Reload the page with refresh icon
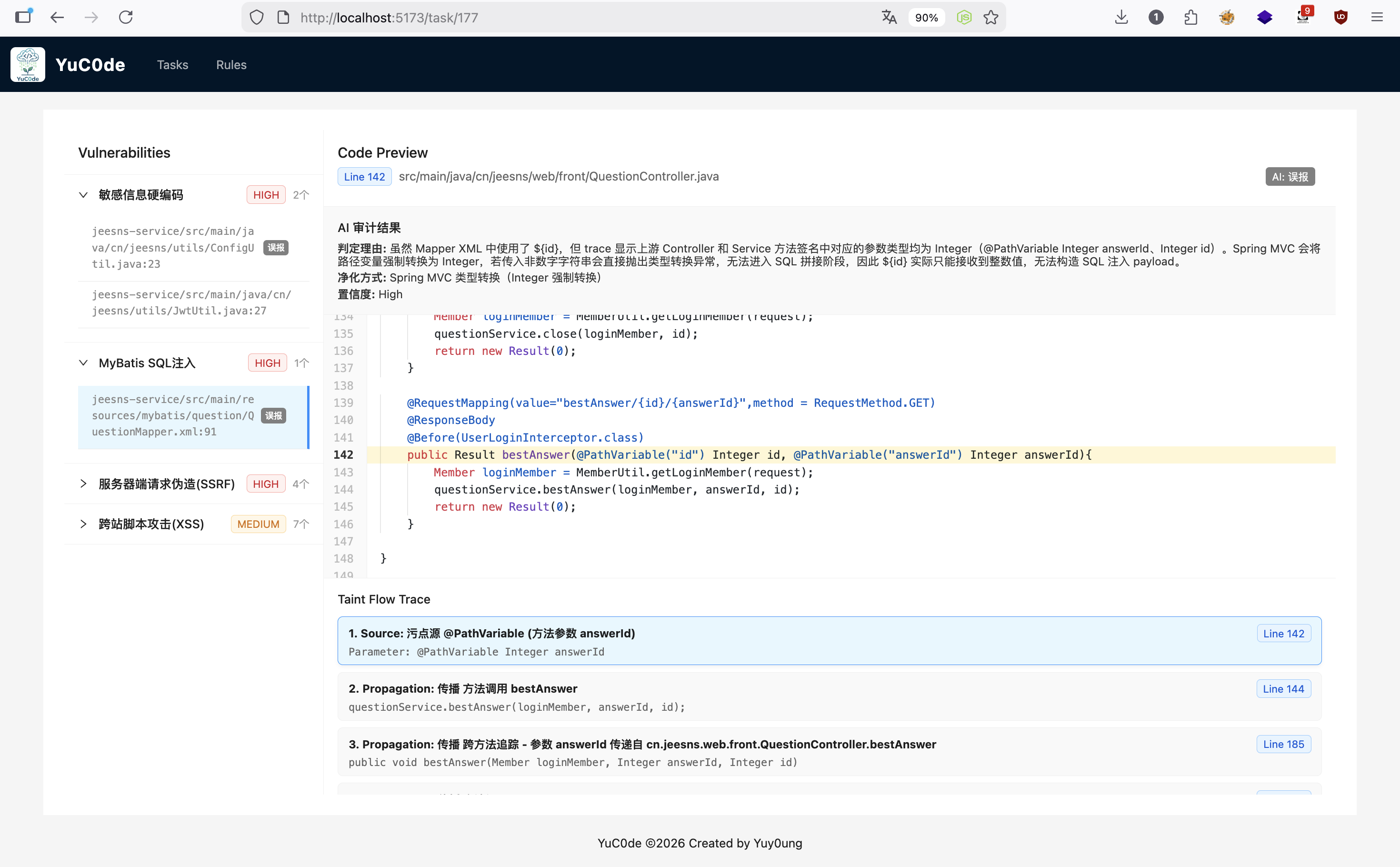 coord(126,17)
